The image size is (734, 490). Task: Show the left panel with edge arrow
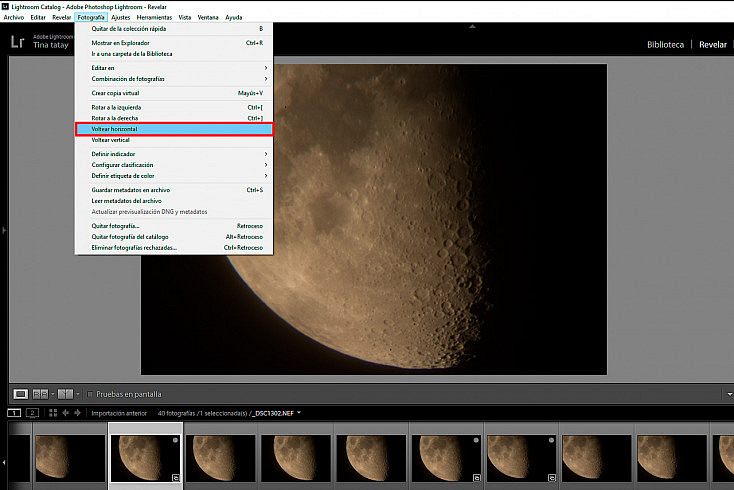[4, 230]
